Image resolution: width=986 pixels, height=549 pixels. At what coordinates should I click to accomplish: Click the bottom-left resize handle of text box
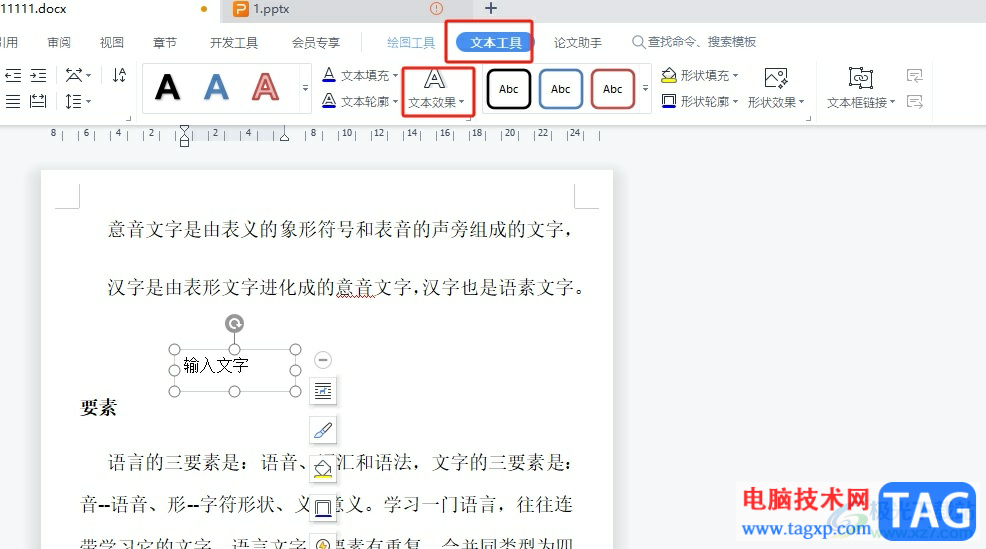click(174, 391)
